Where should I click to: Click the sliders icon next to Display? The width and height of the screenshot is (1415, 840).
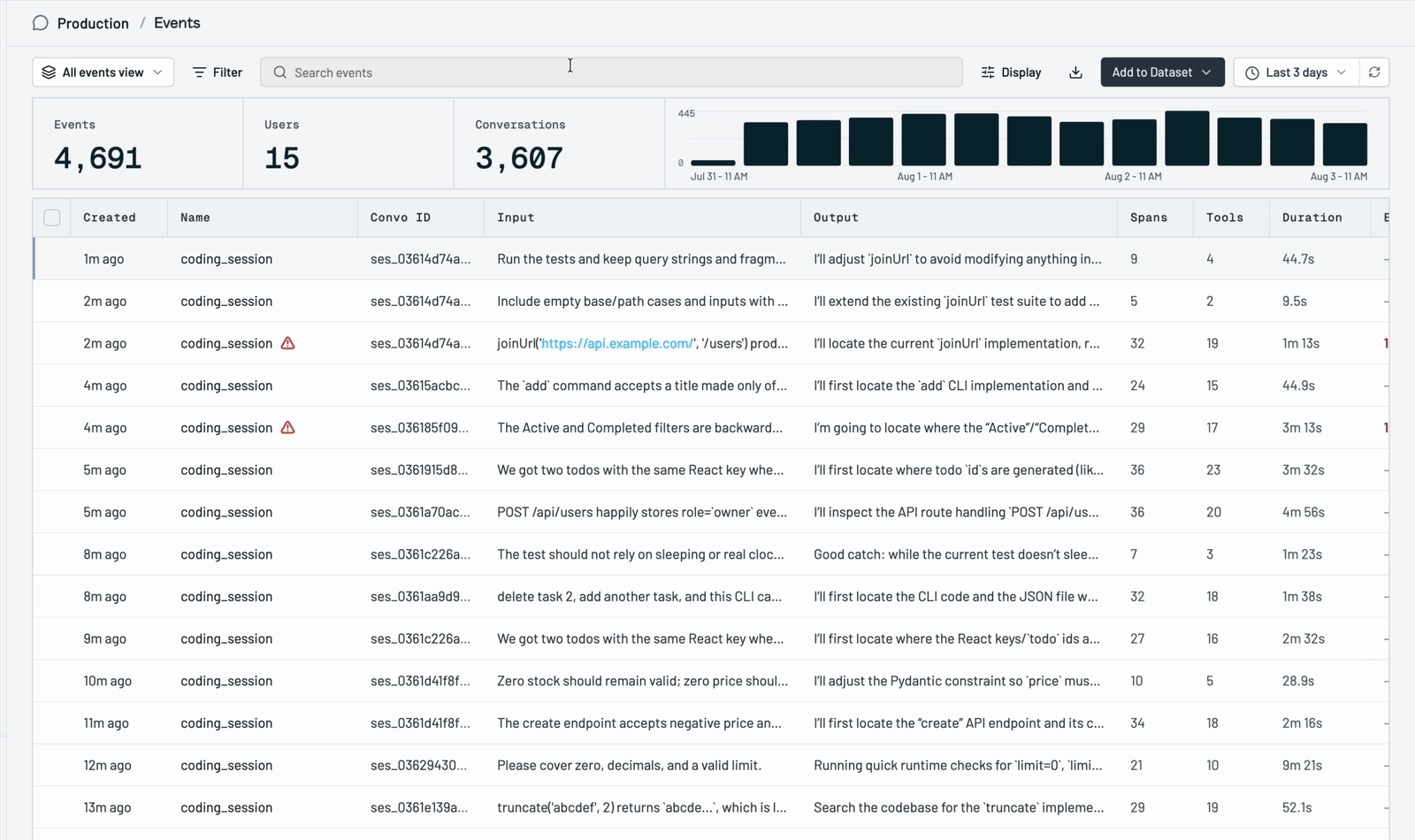[988, 73]
